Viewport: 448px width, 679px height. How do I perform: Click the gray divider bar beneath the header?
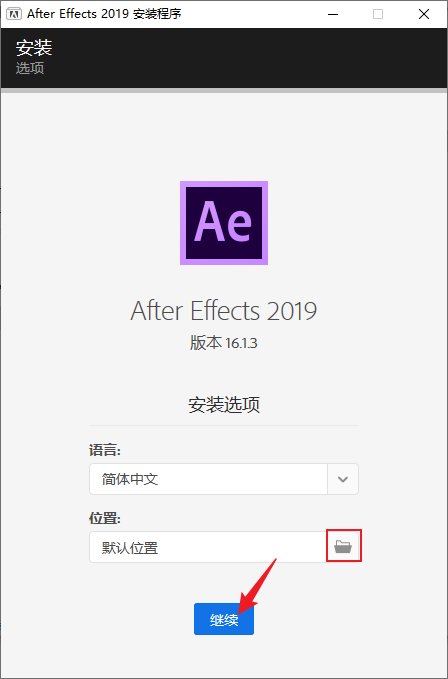pos(224,91)
